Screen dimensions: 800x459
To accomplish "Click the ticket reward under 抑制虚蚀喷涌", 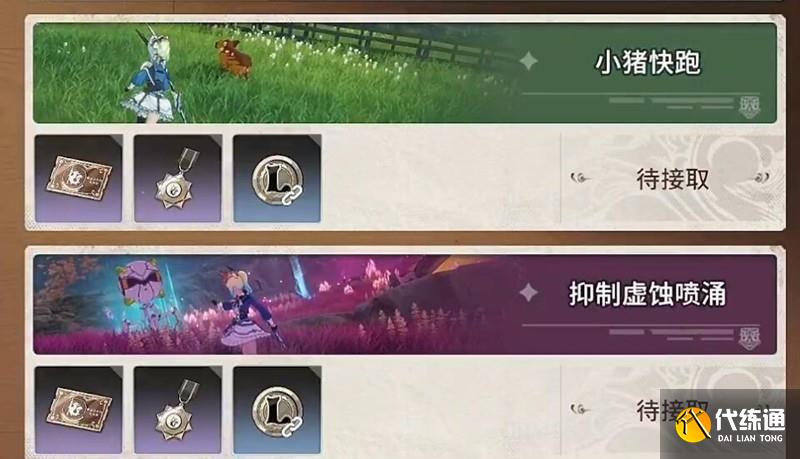I will (79, 410).
